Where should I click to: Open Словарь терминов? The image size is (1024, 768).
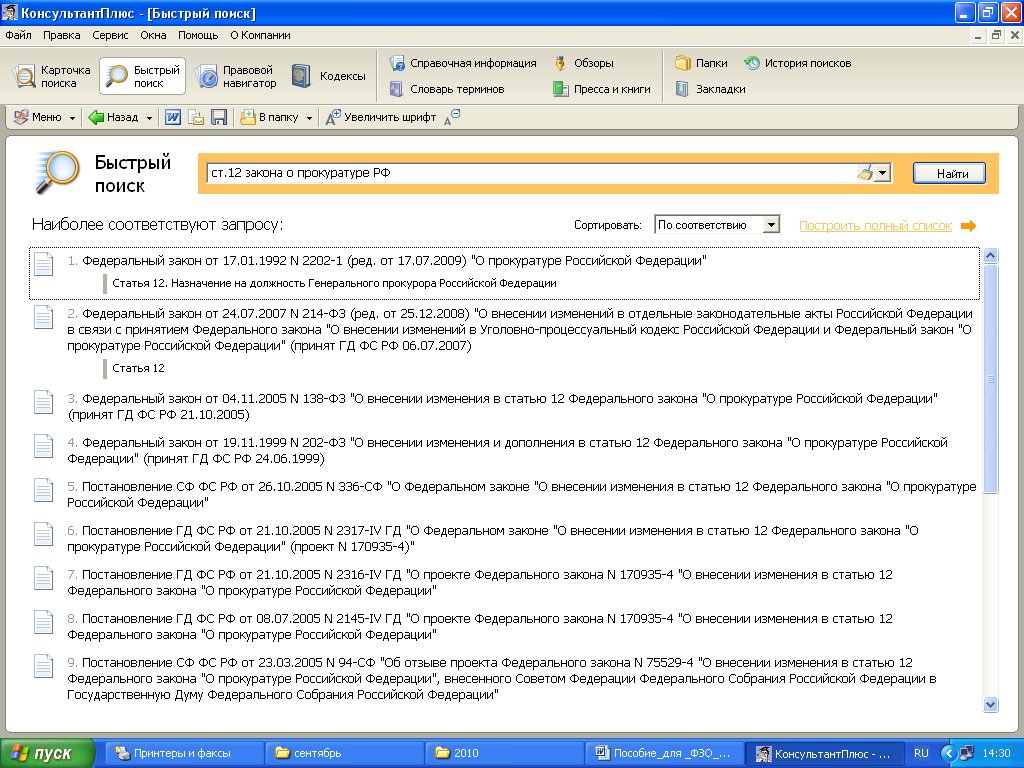click(447, 89)
